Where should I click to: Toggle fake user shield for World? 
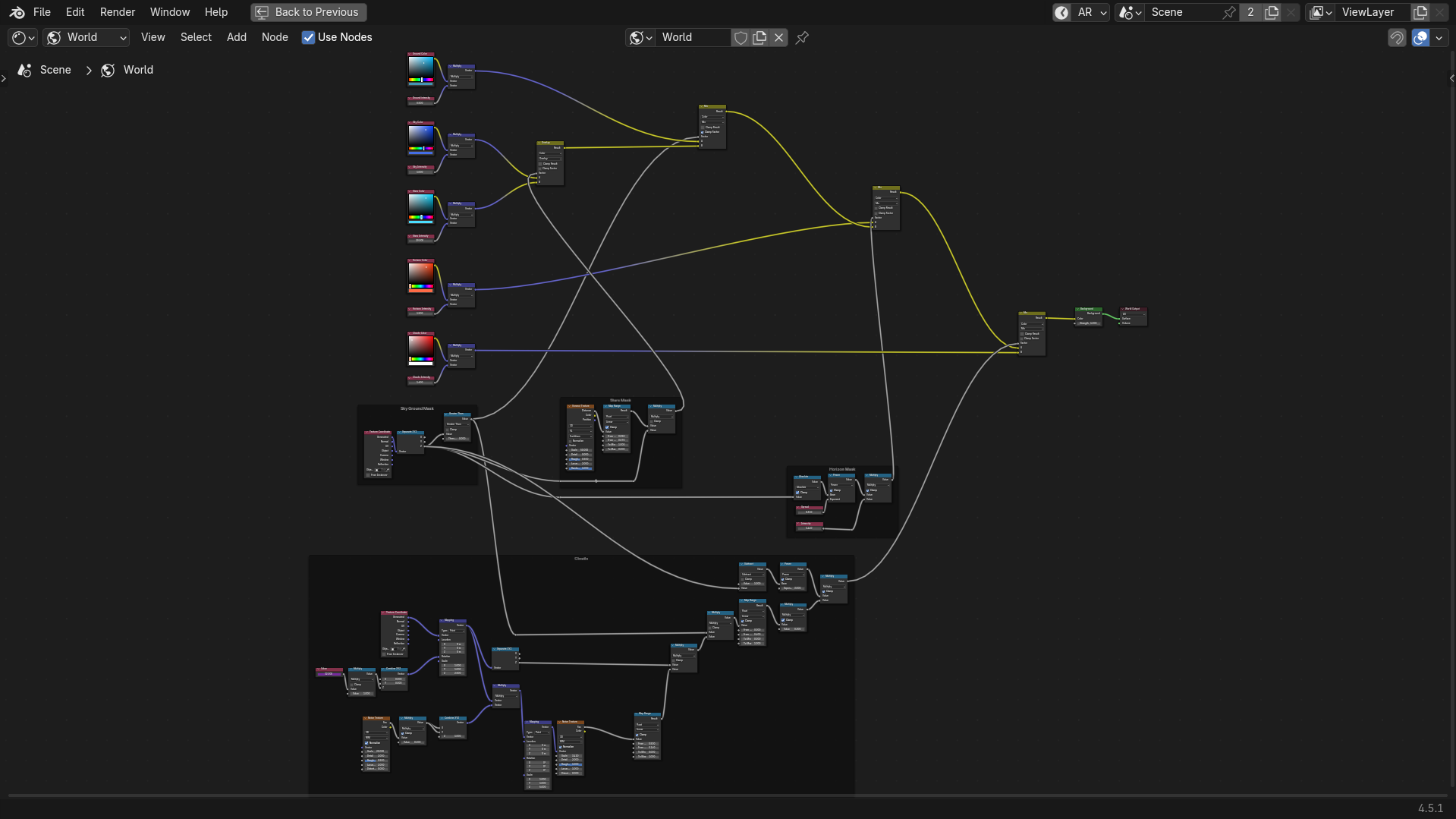click(x=741, y=37)
